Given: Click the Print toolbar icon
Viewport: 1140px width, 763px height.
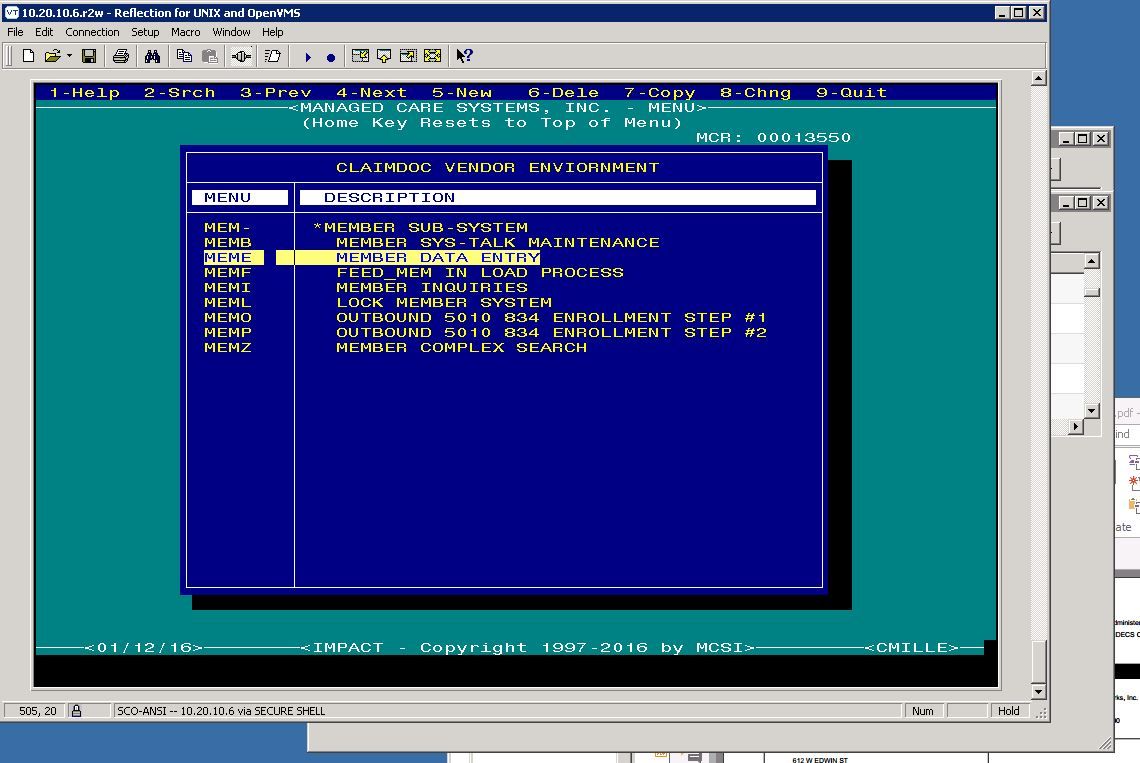Looking at the screenshot, I should 121,56.
